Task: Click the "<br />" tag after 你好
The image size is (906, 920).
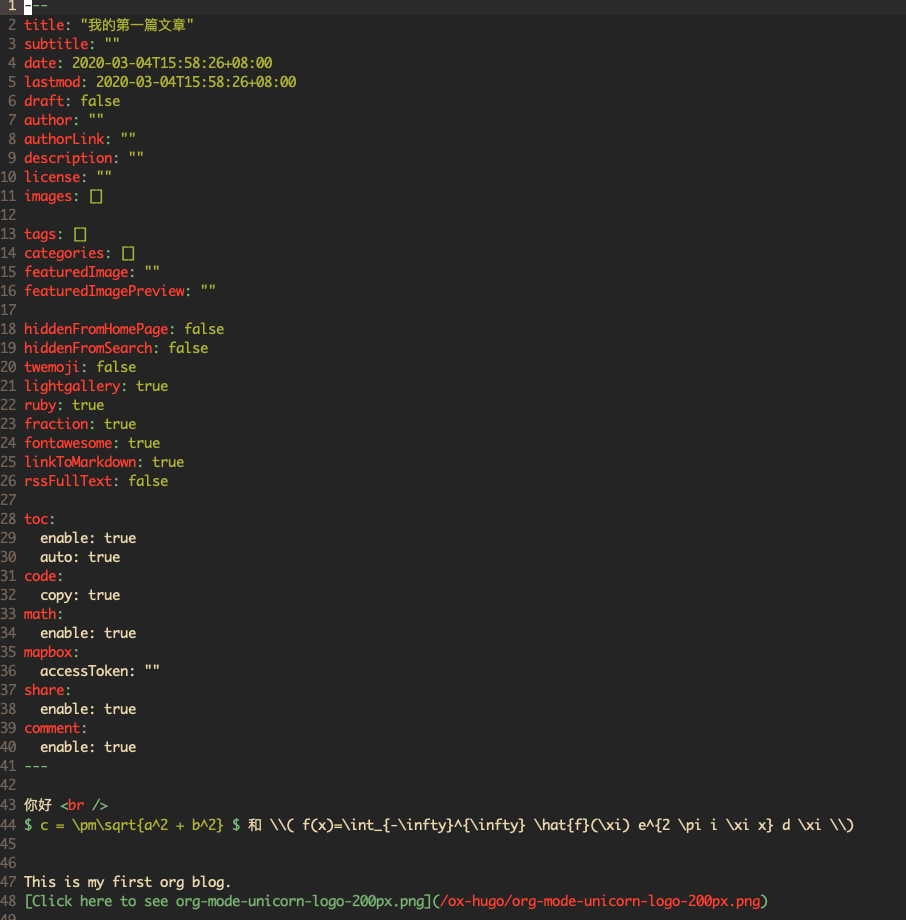Action: click(x=84, y=805)
